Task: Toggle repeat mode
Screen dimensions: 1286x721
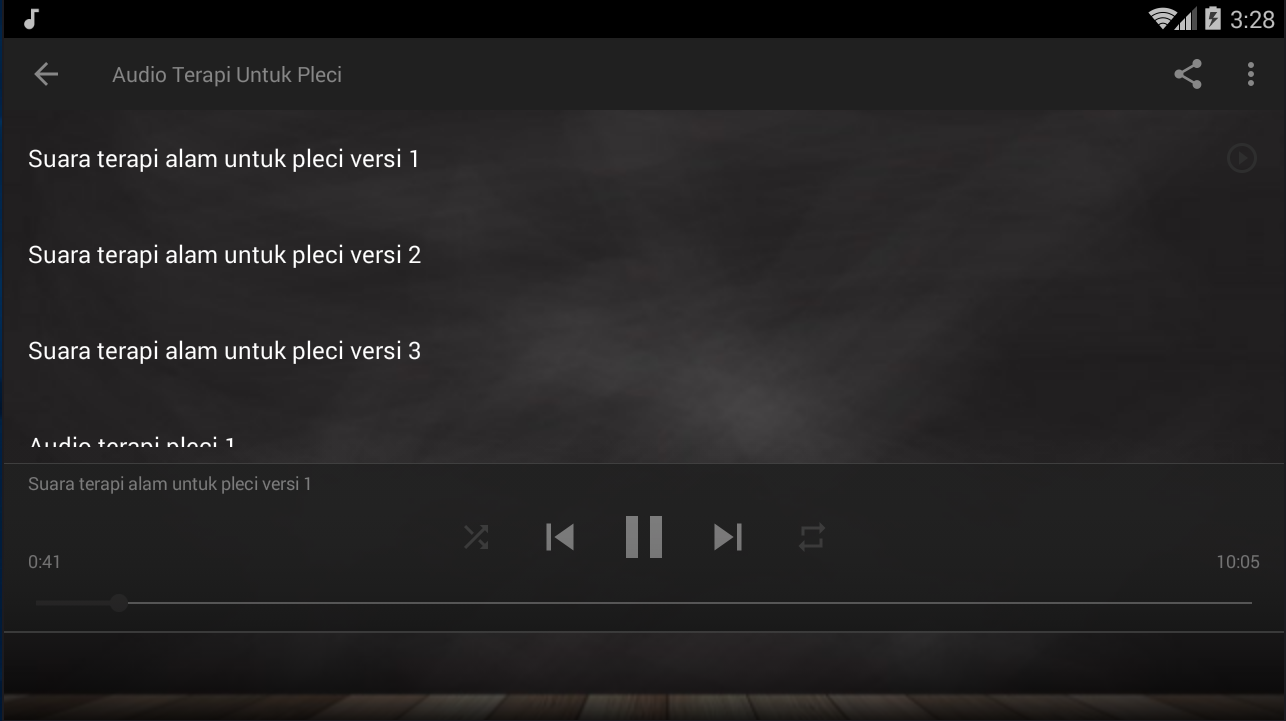Action: pyautogui.click(x=812, y=537)
